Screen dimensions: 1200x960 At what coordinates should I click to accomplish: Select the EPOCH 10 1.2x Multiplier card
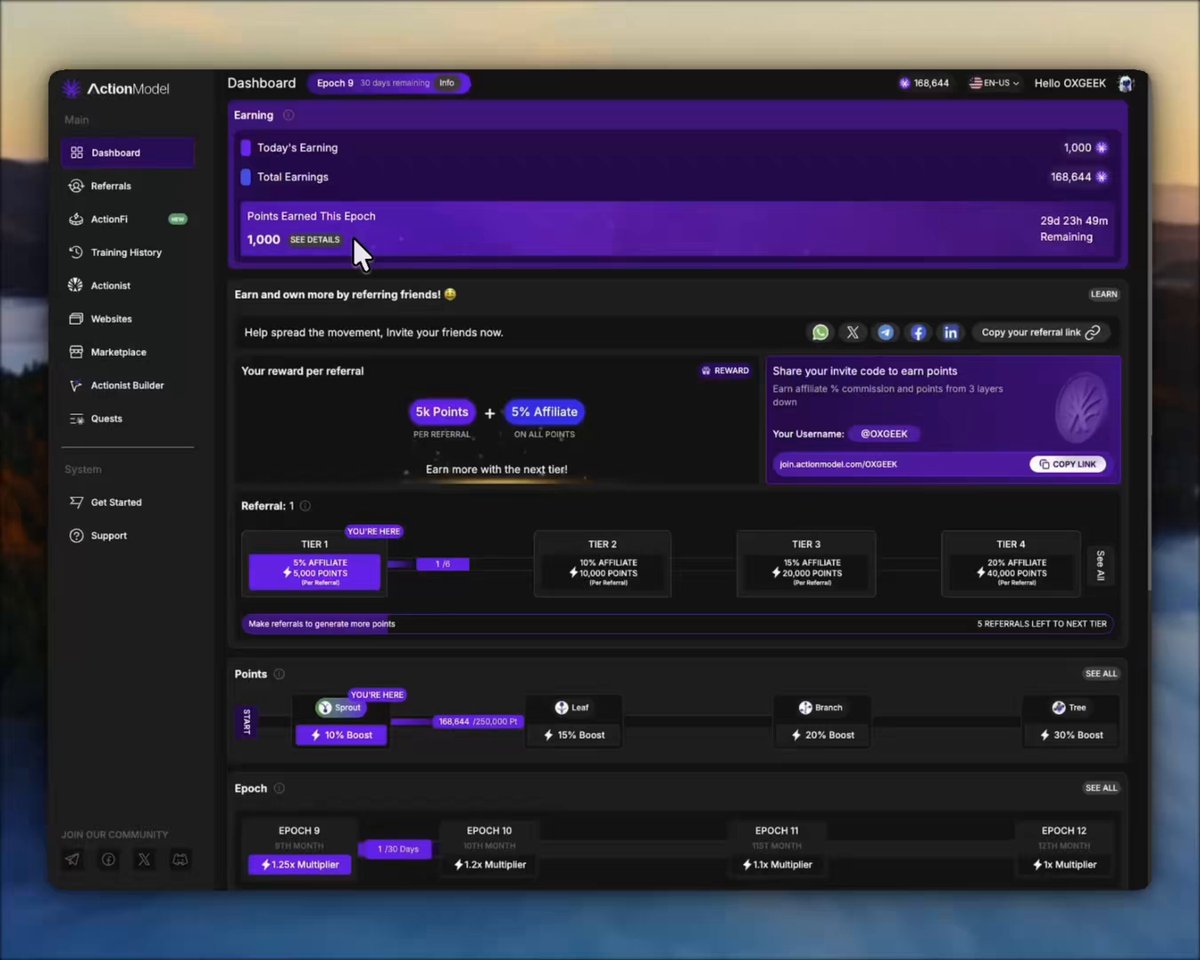(x=489, y=849)
